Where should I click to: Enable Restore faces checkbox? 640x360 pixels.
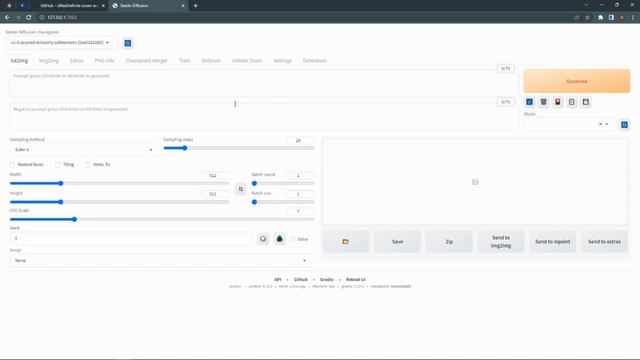point(12,164)
